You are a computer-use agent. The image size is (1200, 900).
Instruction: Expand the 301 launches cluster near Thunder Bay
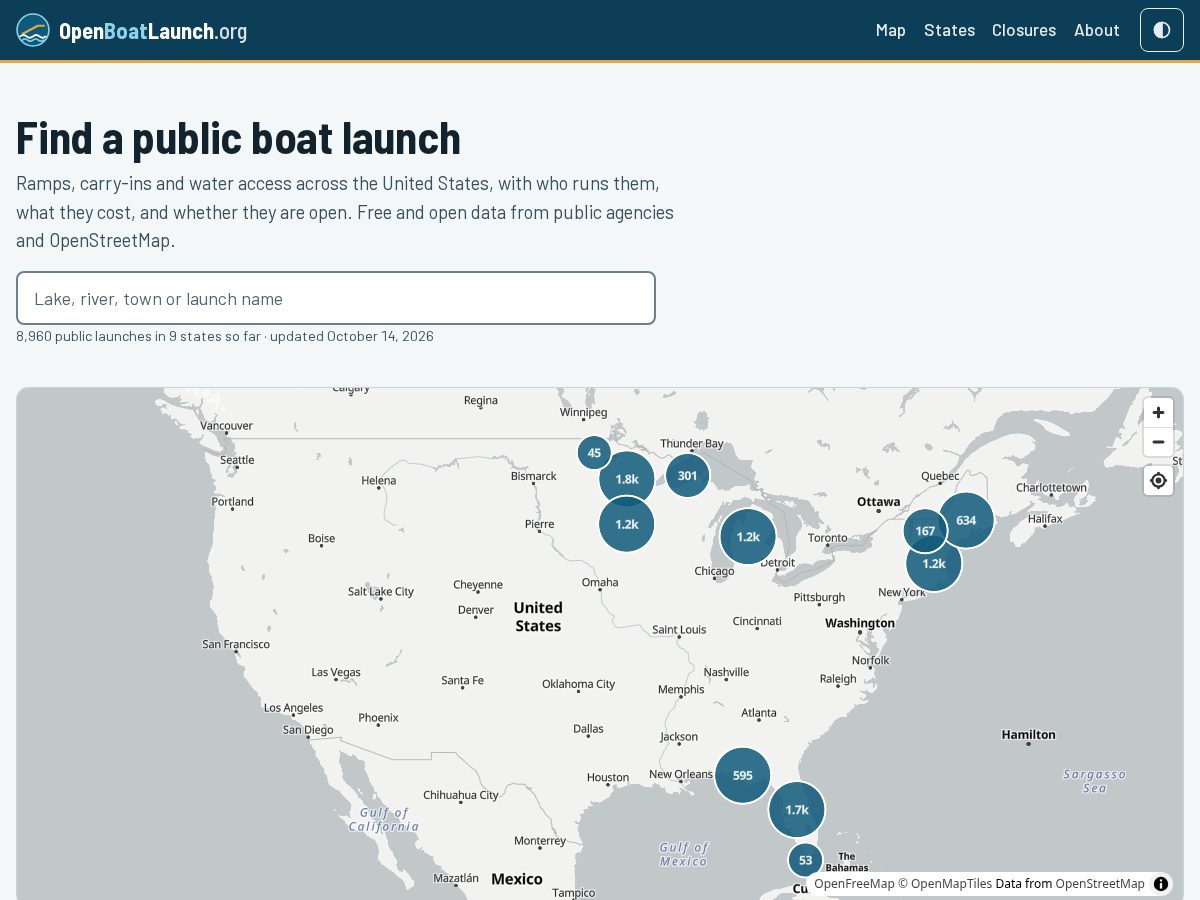[687, 475]
